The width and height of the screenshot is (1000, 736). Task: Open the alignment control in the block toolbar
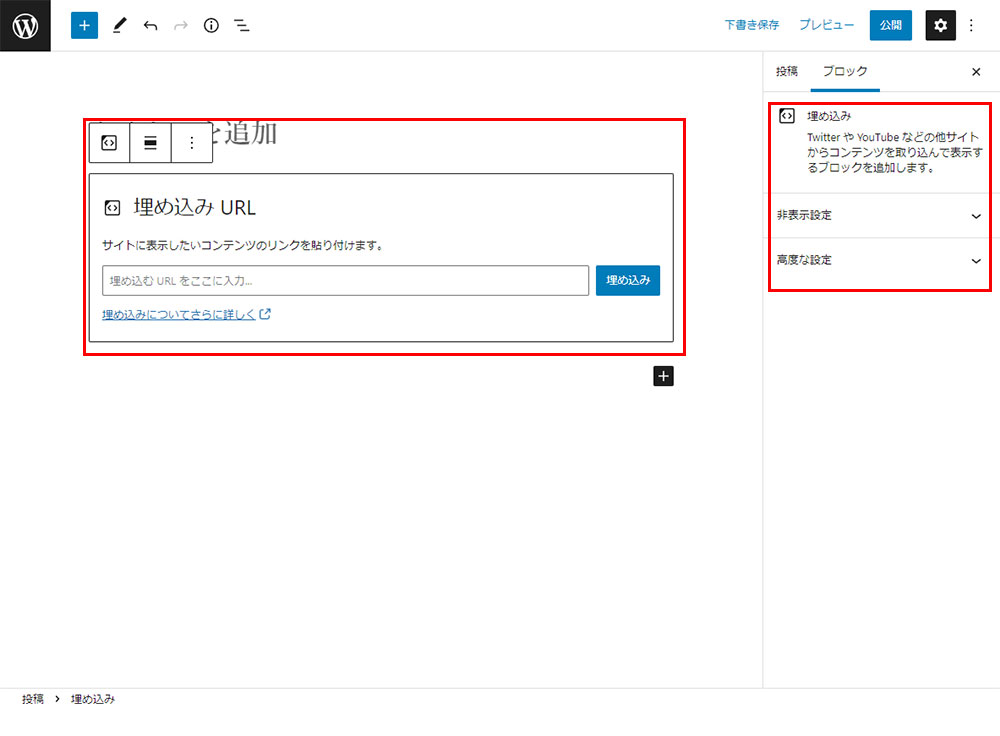(149, 143)
